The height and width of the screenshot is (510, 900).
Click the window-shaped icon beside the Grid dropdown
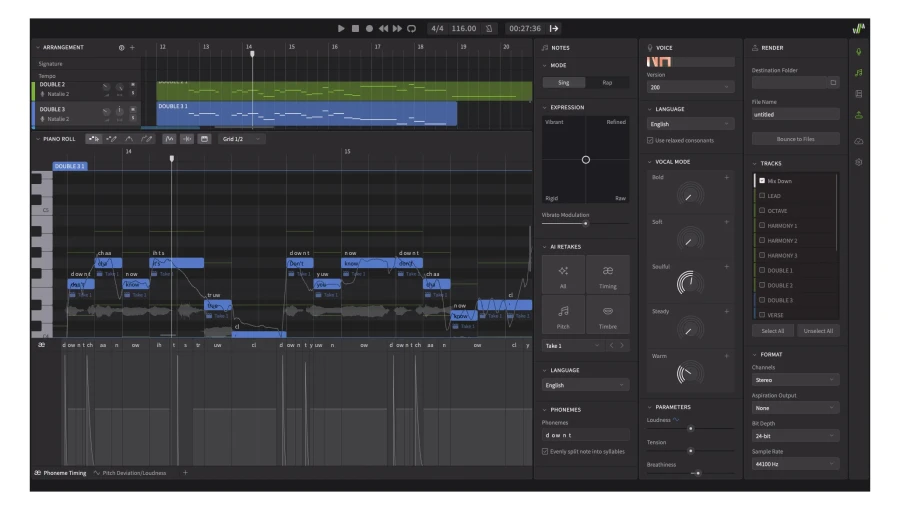point(204,139)
